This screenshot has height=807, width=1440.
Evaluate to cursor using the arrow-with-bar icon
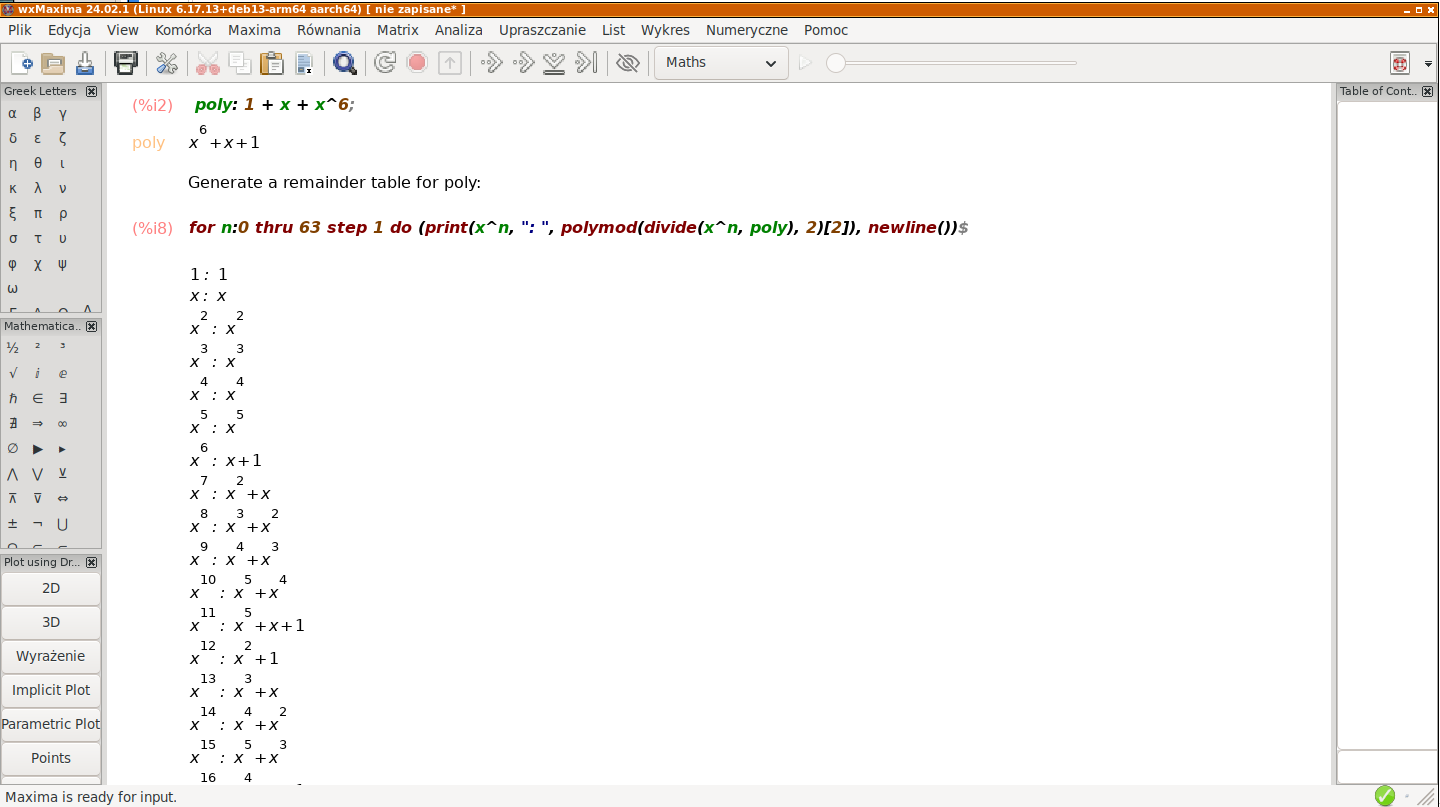click(587, 63)
